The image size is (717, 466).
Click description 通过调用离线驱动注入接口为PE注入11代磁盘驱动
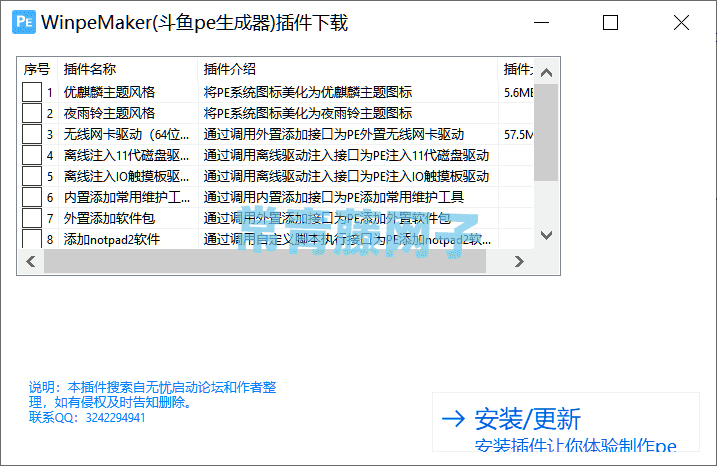[x=346, y=155]
